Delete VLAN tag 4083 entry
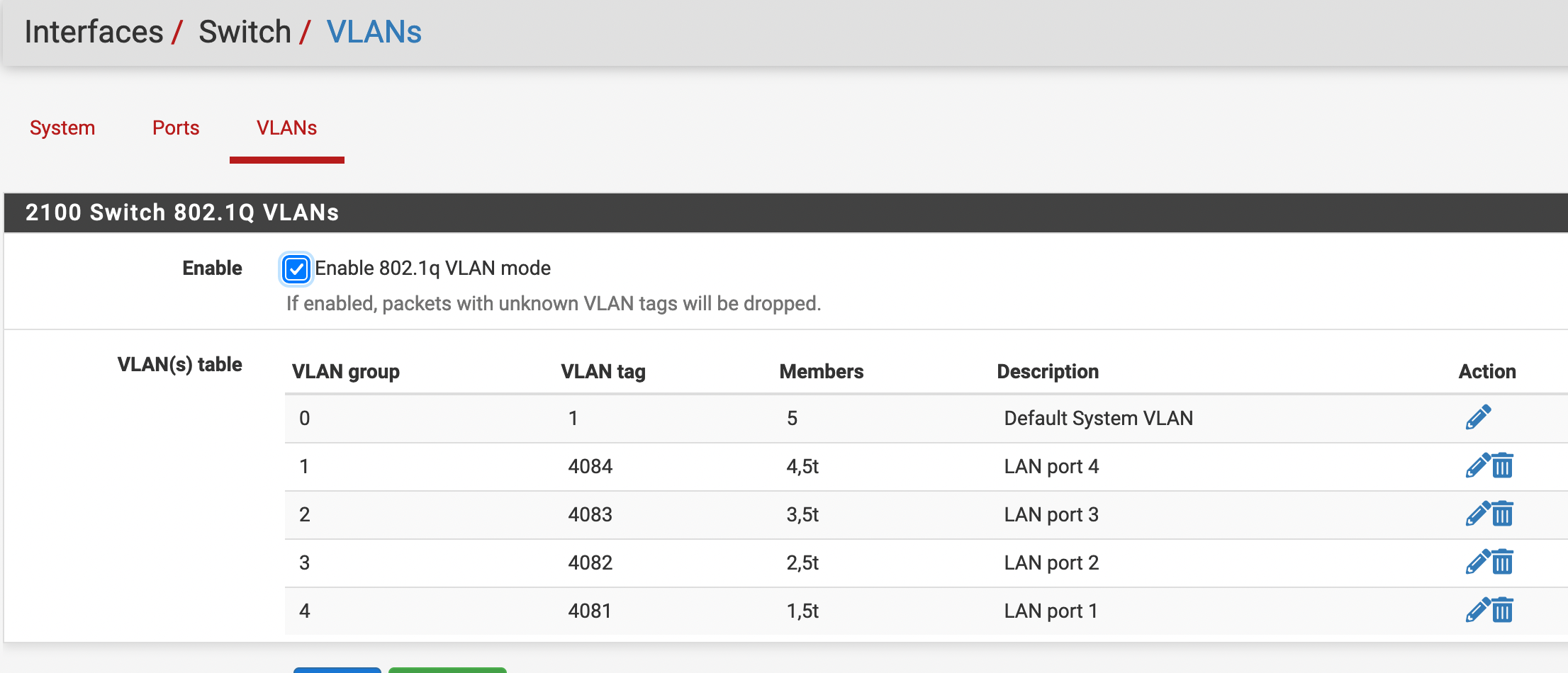Screen dimensions: 1568x673 pyautogui.click(x=1503, y=514)
